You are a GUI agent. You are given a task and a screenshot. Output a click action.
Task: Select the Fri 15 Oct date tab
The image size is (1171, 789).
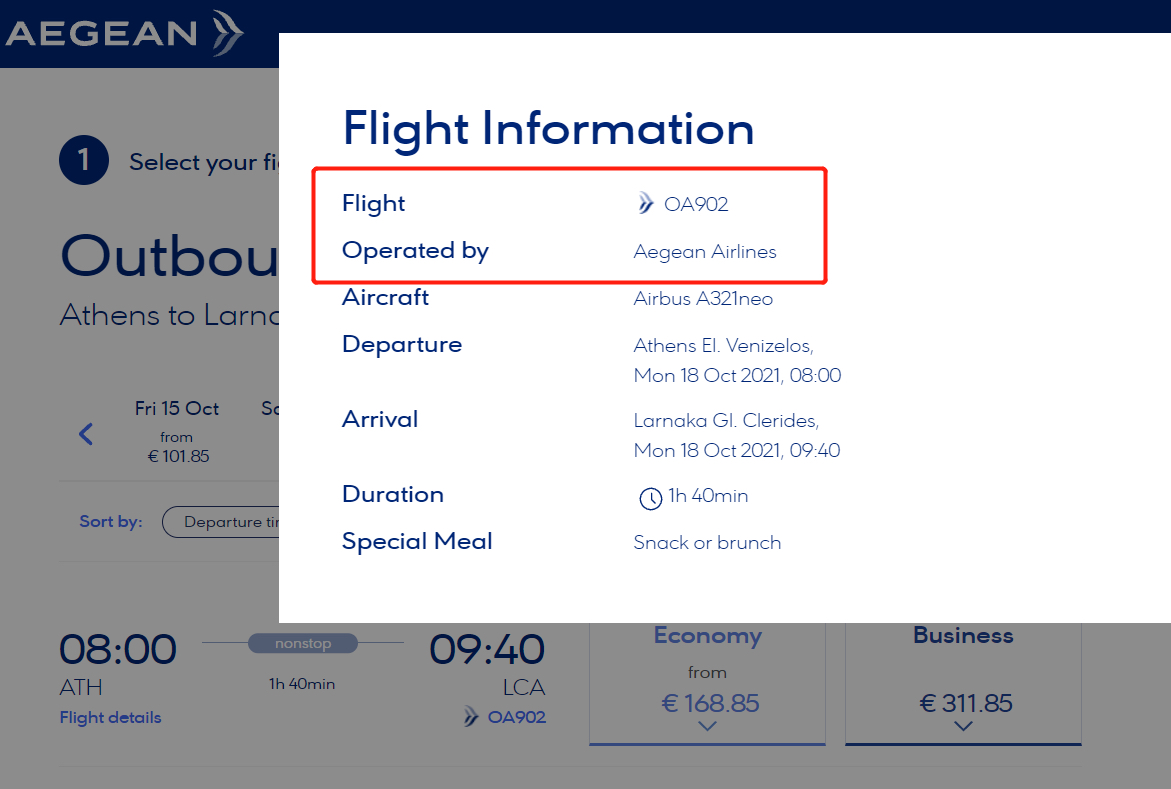click(x=177, y=432)
